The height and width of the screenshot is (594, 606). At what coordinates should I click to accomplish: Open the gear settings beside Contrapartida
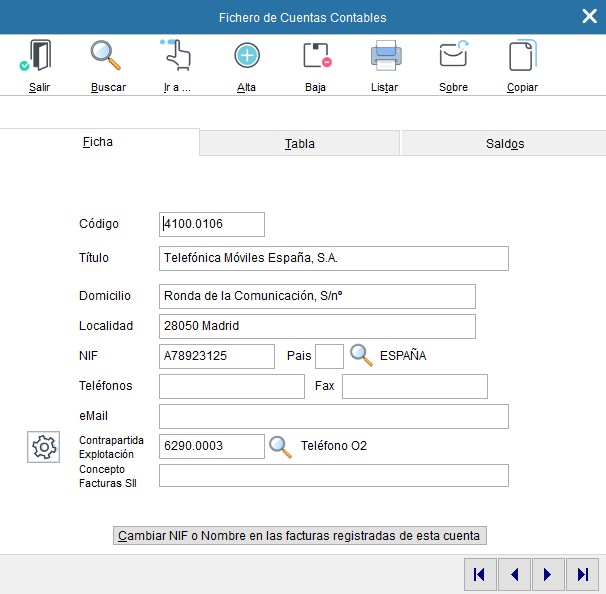click(44, 447)
